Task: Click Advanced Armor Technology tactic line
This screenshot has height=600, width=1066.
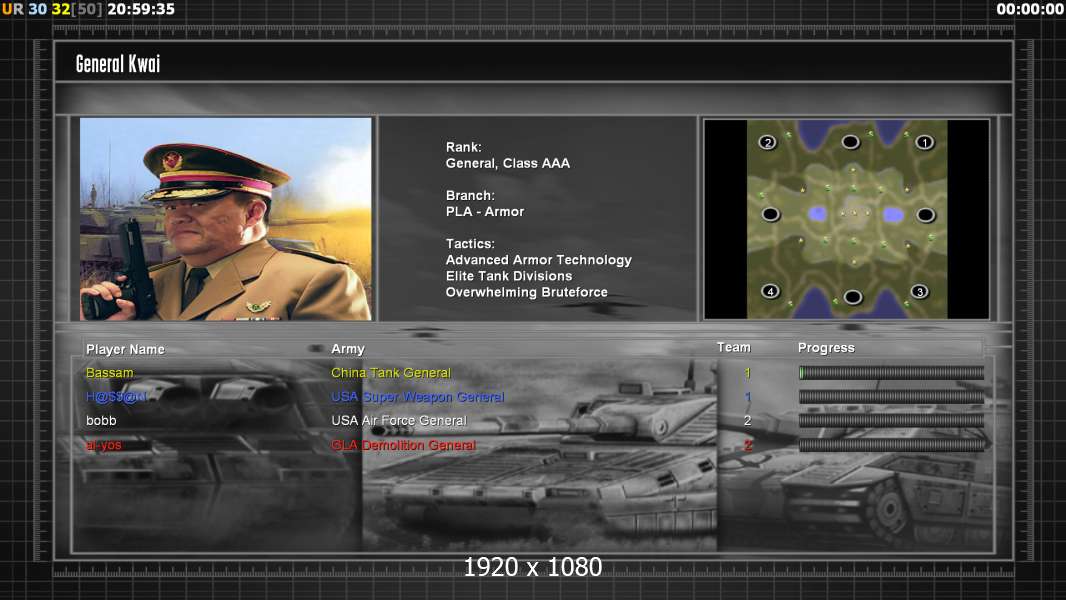Action: point(538,260)
